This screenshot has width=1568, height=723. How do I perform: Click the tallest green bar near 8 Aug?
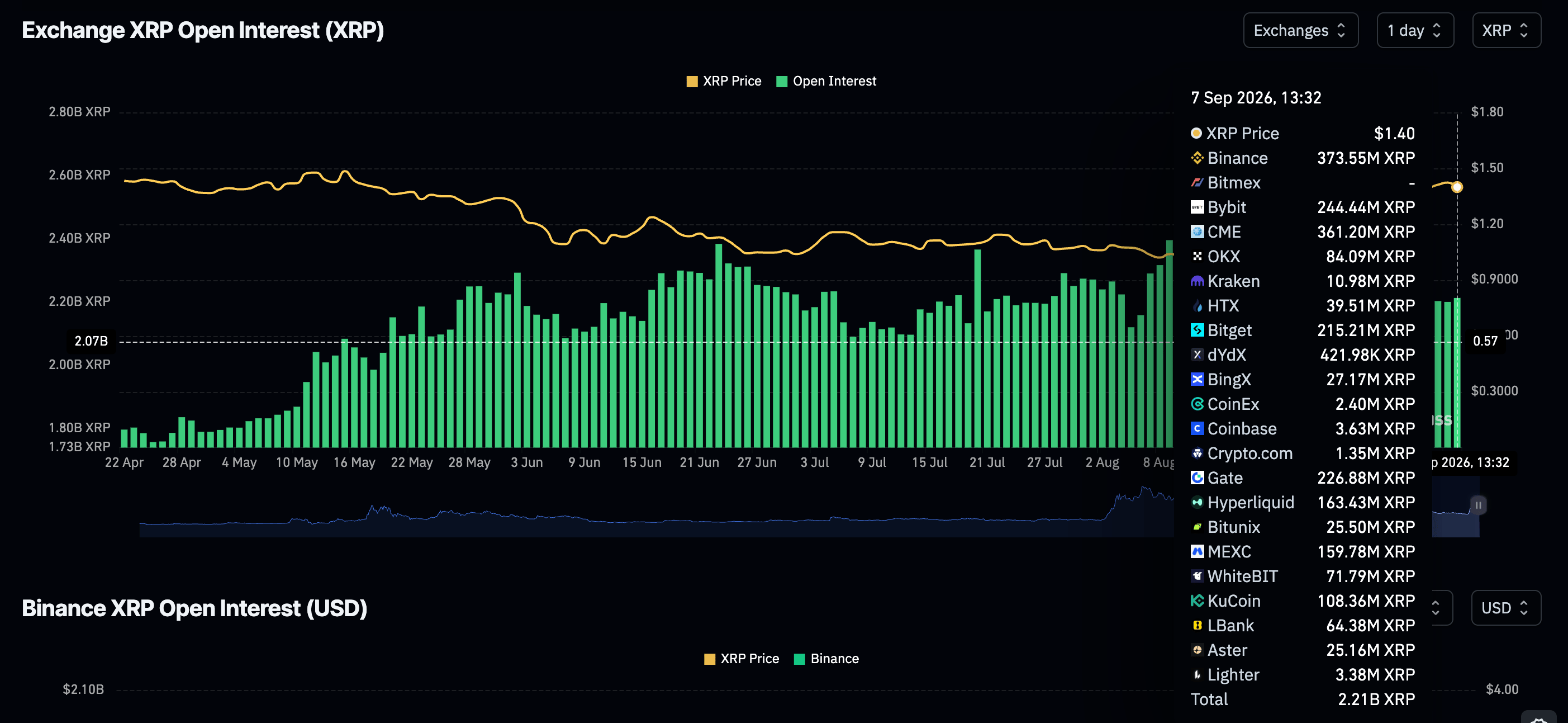(1170, 344)
